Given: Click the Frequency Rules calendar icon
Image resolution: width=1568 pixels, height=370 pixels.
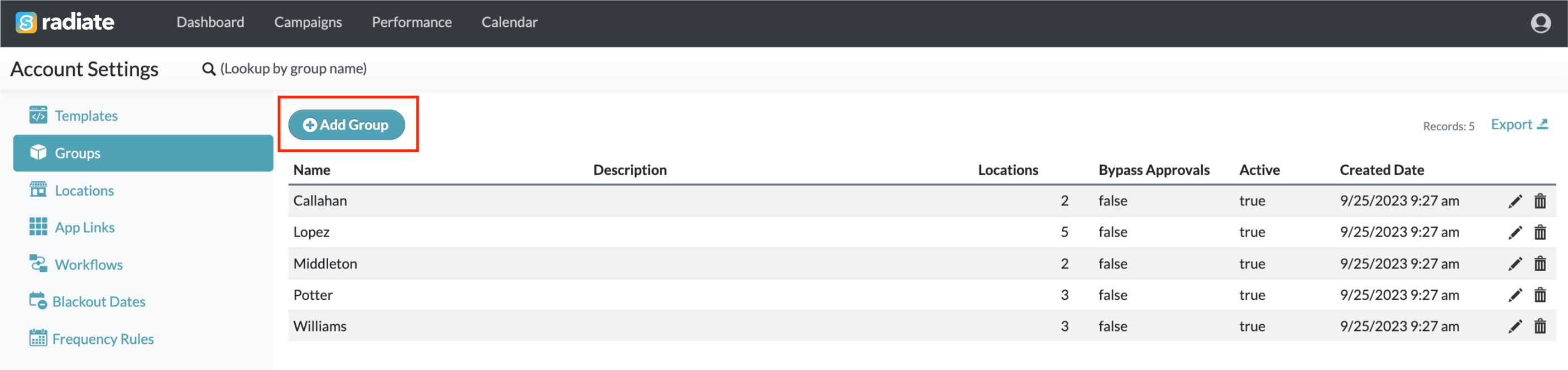Looking at the screenshot, I should (x=38, y=338).
